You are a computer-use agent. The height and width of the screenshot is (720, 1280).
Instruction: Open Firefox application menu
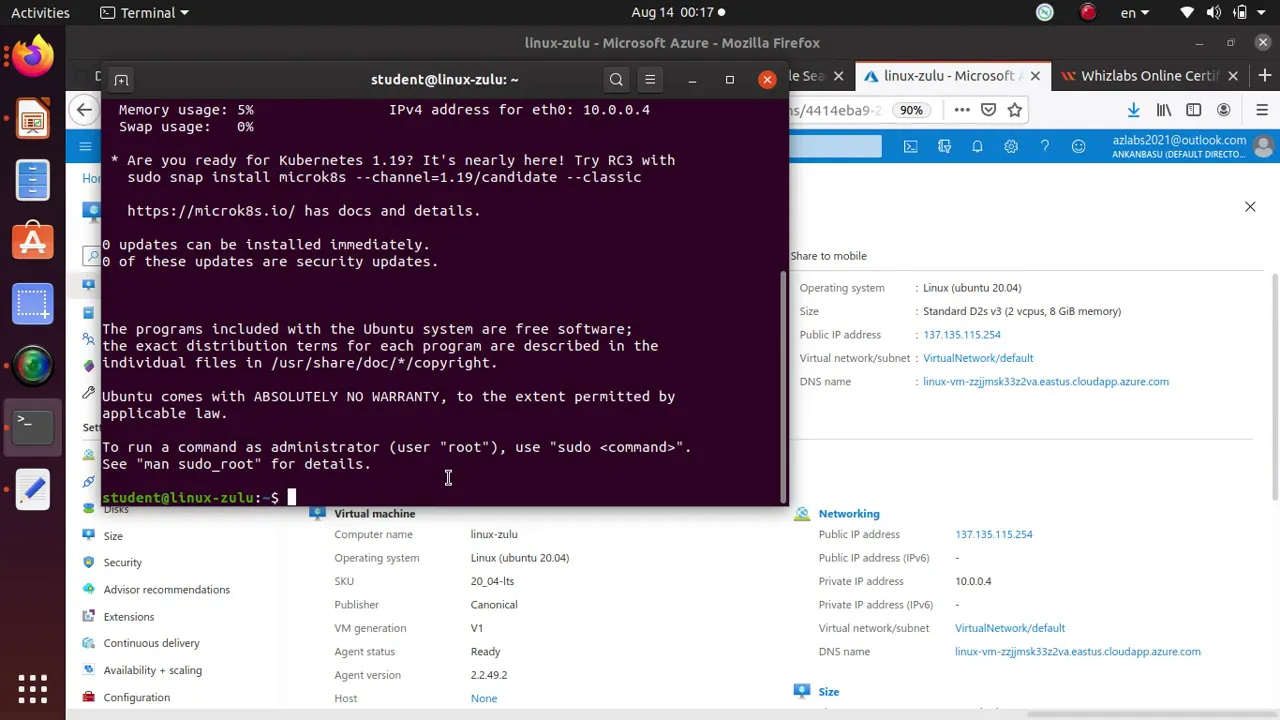tap(1262, 110)
